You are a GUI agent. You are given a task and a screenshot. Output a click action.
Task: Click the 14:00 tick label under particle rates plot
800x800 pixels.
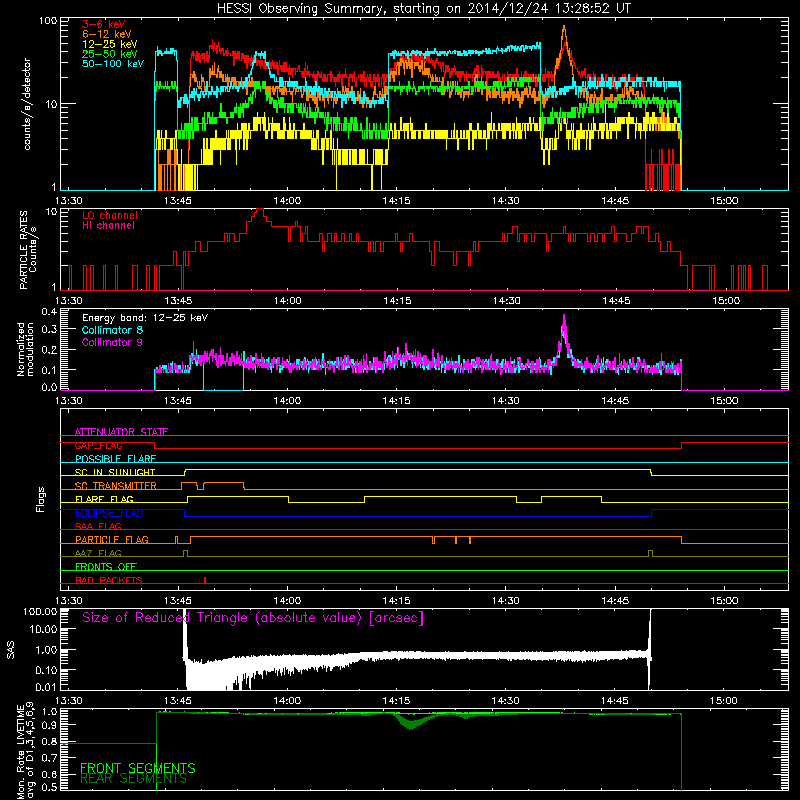[287, 301]
